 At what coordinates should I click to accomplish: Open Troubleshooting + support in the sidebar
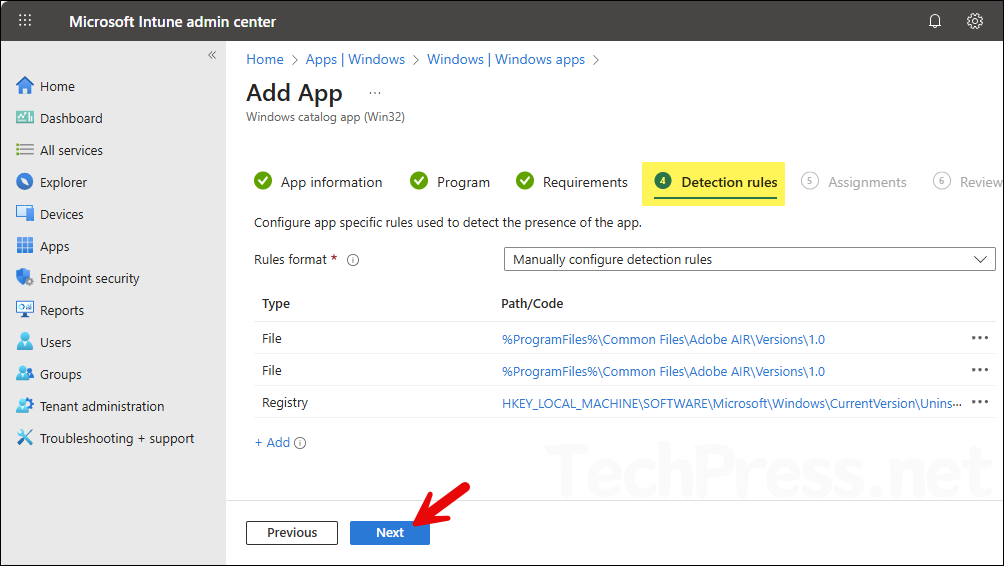tap(117, 439)
